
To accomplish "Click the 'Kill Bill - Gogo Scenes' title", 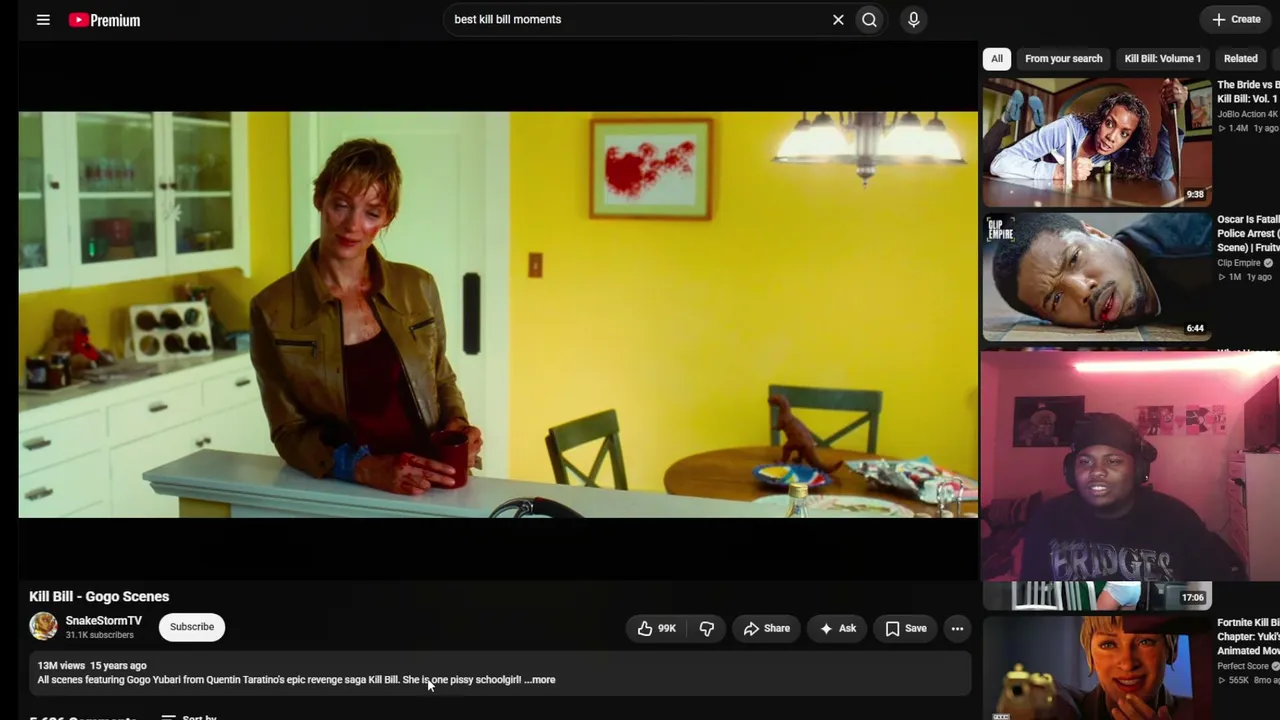I will click(99, 596).
